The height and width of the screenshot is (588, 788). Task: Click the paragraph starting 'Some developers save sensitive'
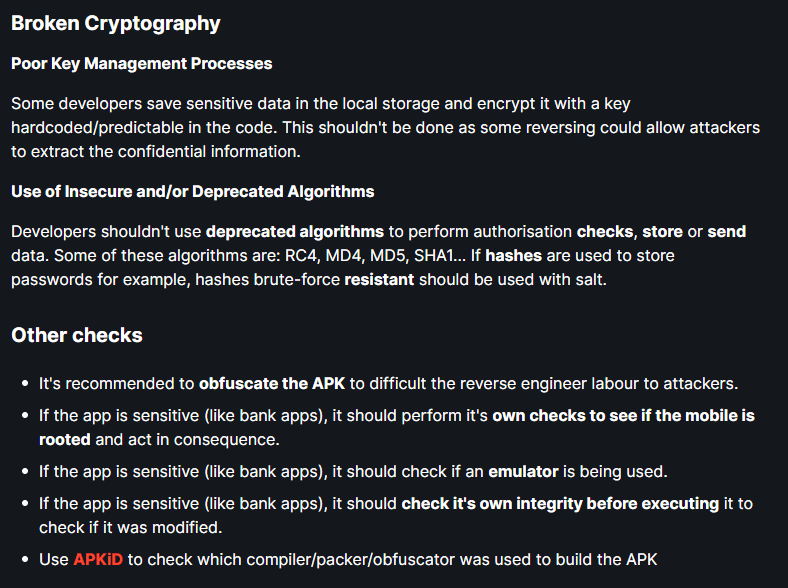pyautogui.click(x=385, y=127)
